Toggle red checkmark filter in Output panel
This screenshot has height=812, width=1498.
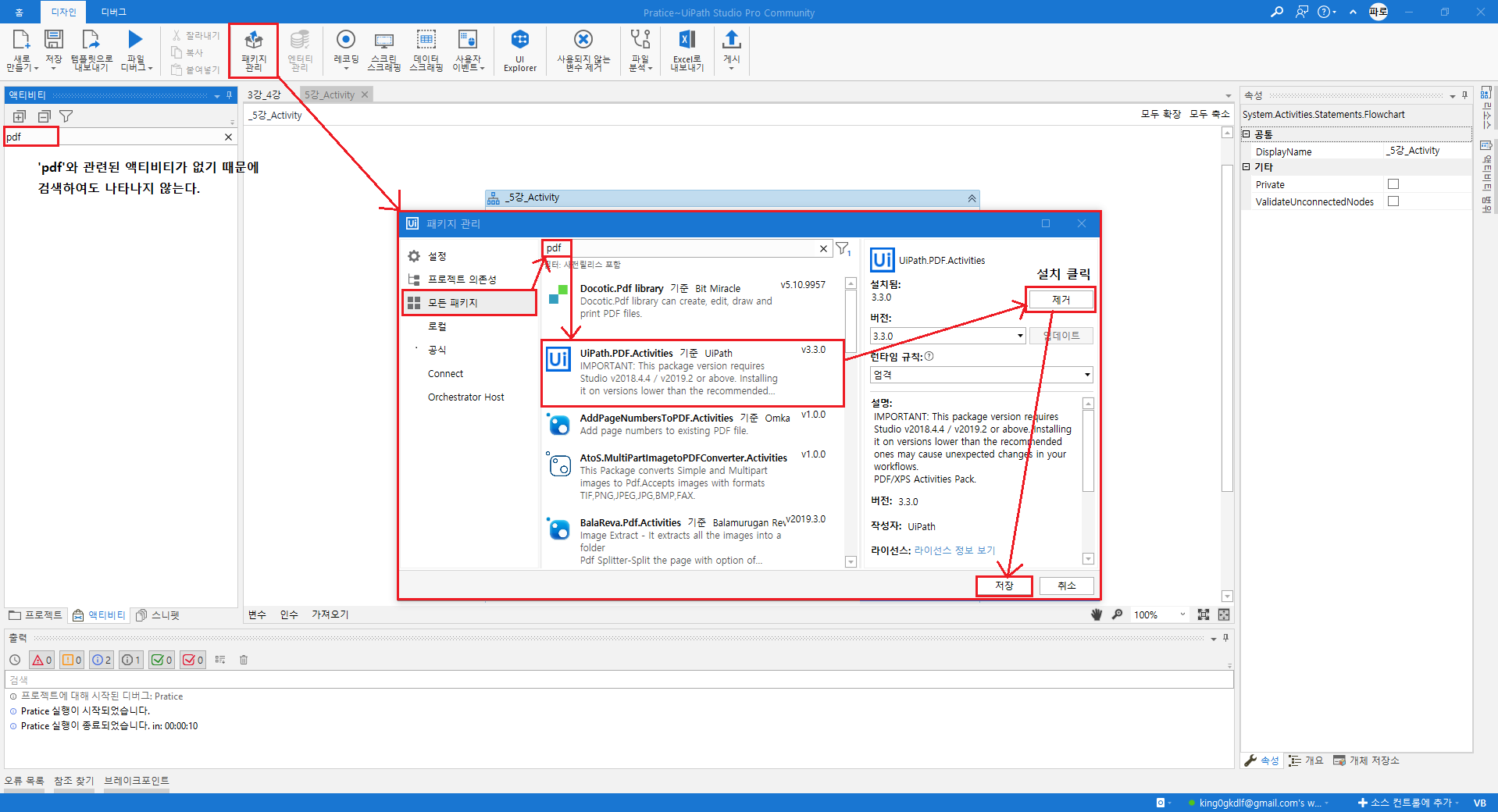[193, 660]
